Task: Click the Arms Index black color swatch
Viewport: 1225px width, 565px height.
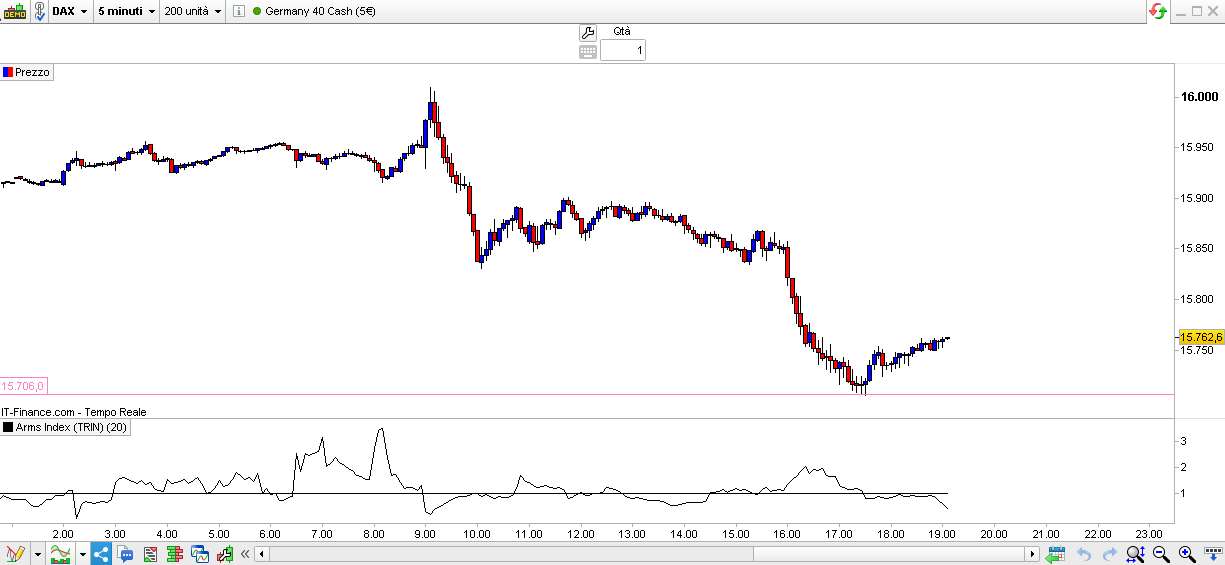Action: click(8, 428)
